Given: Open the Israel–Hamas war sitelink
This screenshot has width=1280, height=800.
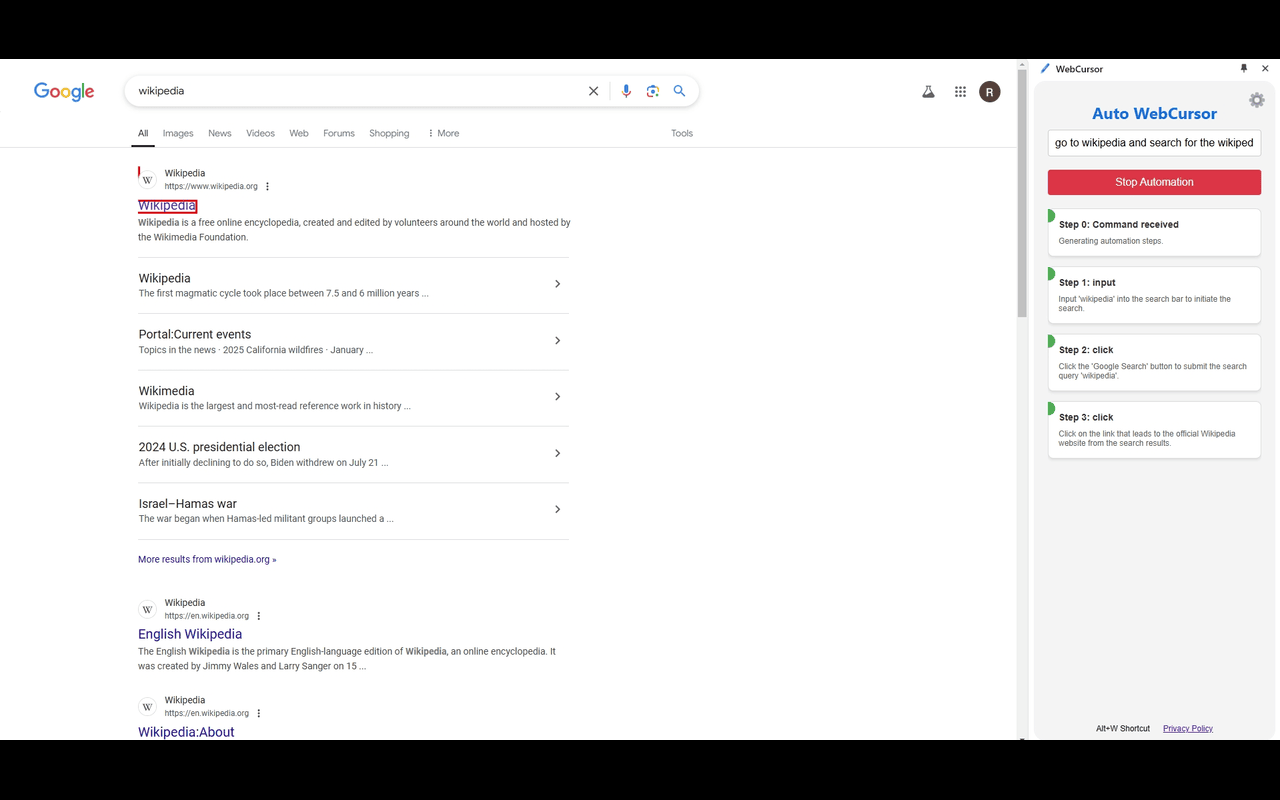Looking at the screenshot, I should tap(188, 504).
